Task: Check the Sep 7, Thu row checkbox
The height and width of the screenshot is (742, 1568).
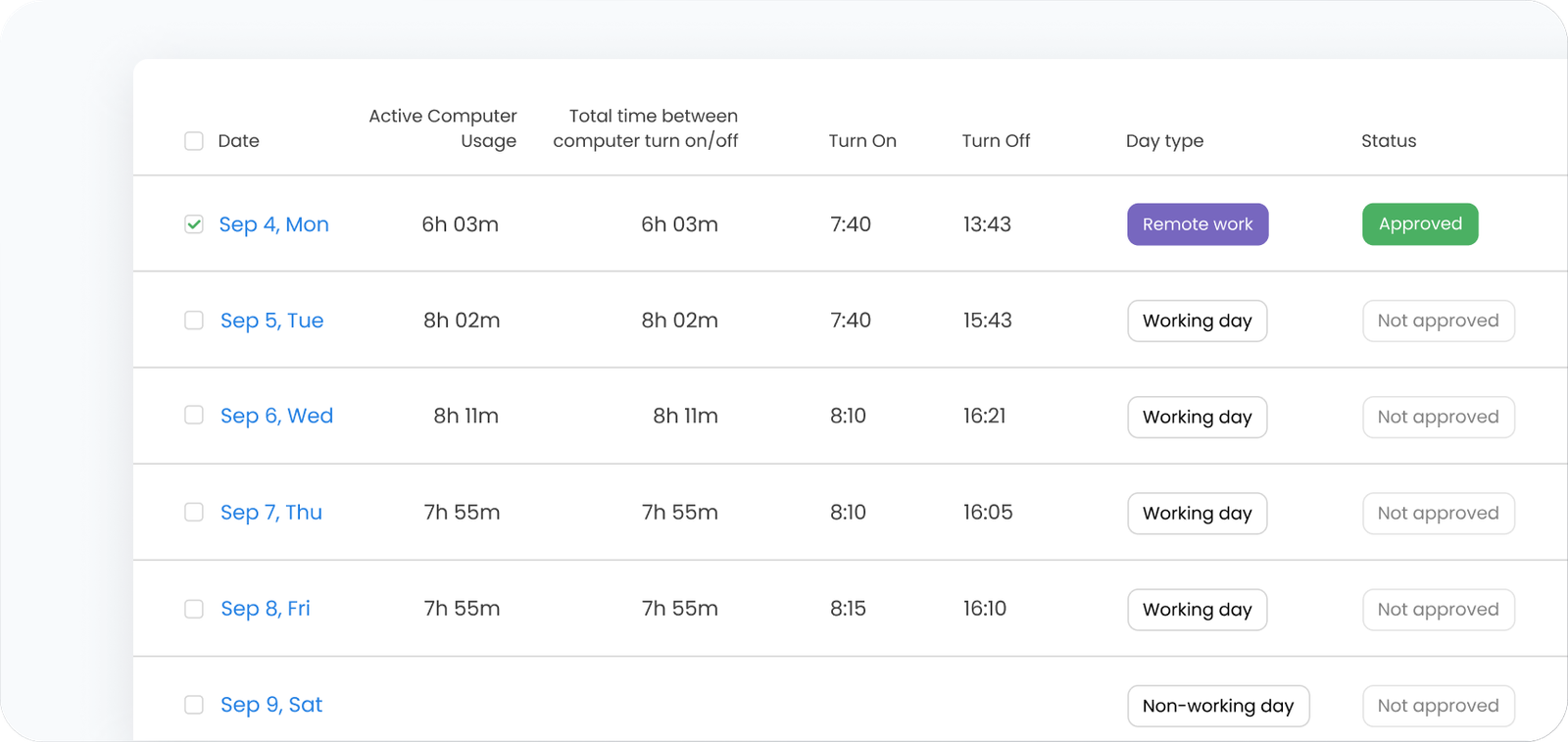Action: (x=194, y=513)
